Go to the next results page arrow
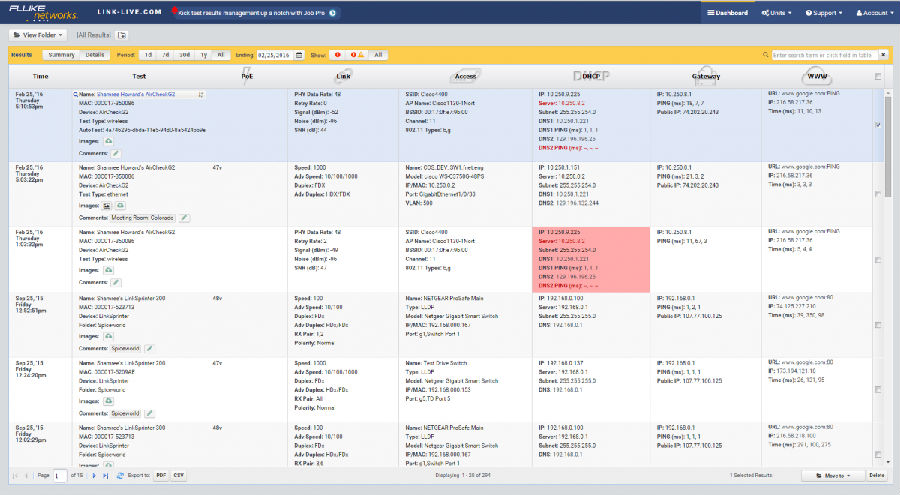The width and height of the screenshot is (900, 495). pyautogui.click(x=94, y=475)
